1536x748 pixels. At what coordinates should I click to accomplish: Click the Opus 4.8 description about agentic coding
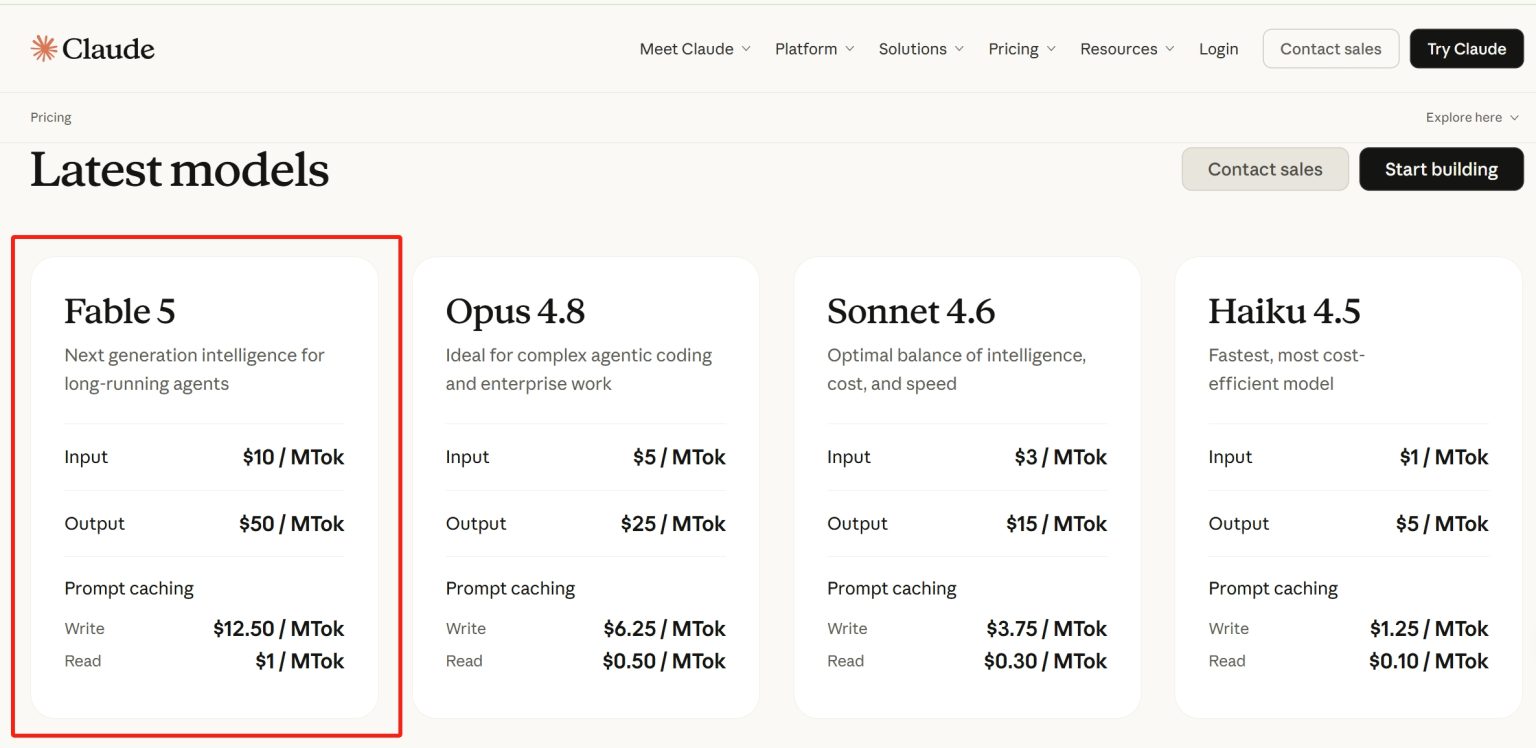[578, 369]
